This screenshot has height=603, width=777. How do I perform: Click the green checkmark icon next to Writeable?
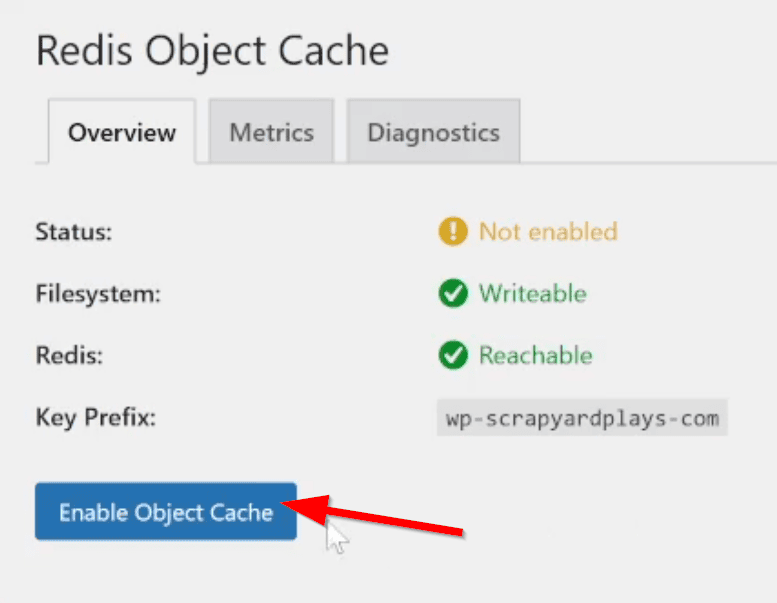click(453, 294)
